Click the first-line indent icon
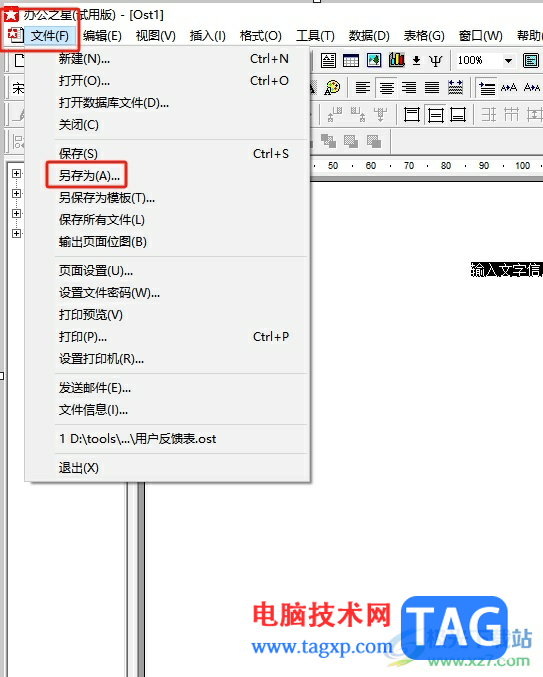543x677 pixels. tap(487, 88)
